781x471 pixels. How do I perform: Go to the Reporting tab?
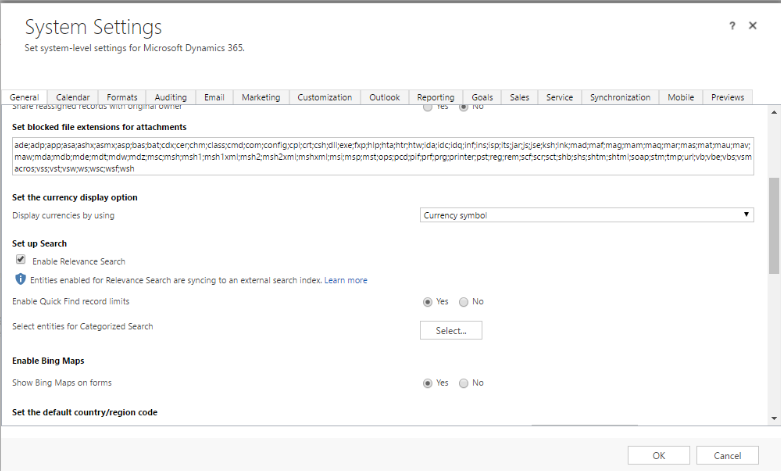tap(436, 97)
